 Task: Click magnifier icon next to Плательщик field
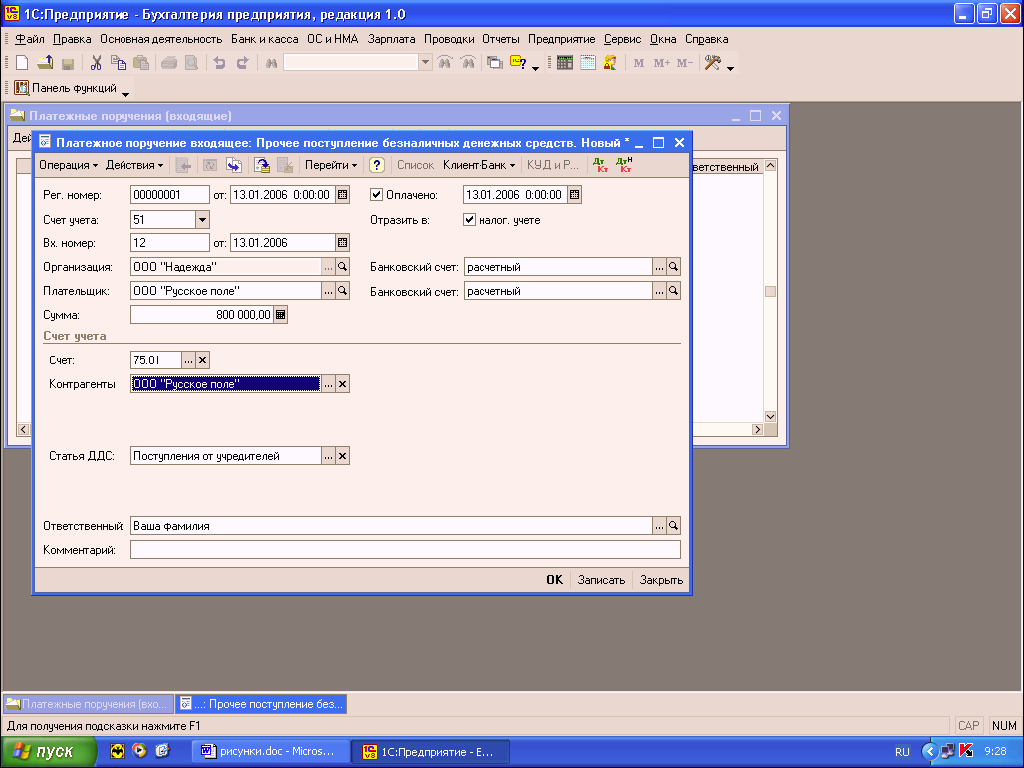click(342, 291)
